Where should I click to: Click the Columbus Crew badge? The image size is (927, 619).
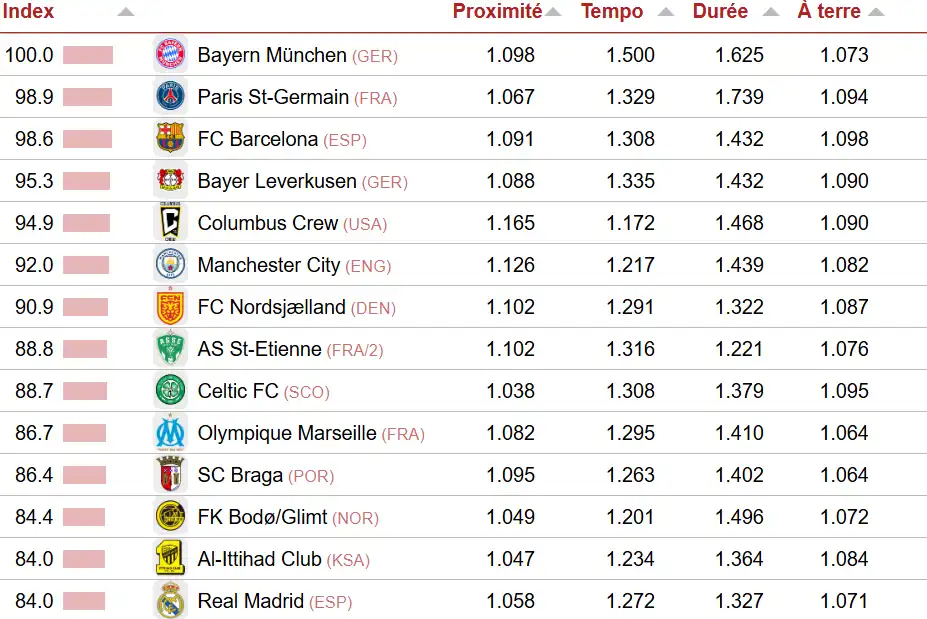(x=170, y=223)
